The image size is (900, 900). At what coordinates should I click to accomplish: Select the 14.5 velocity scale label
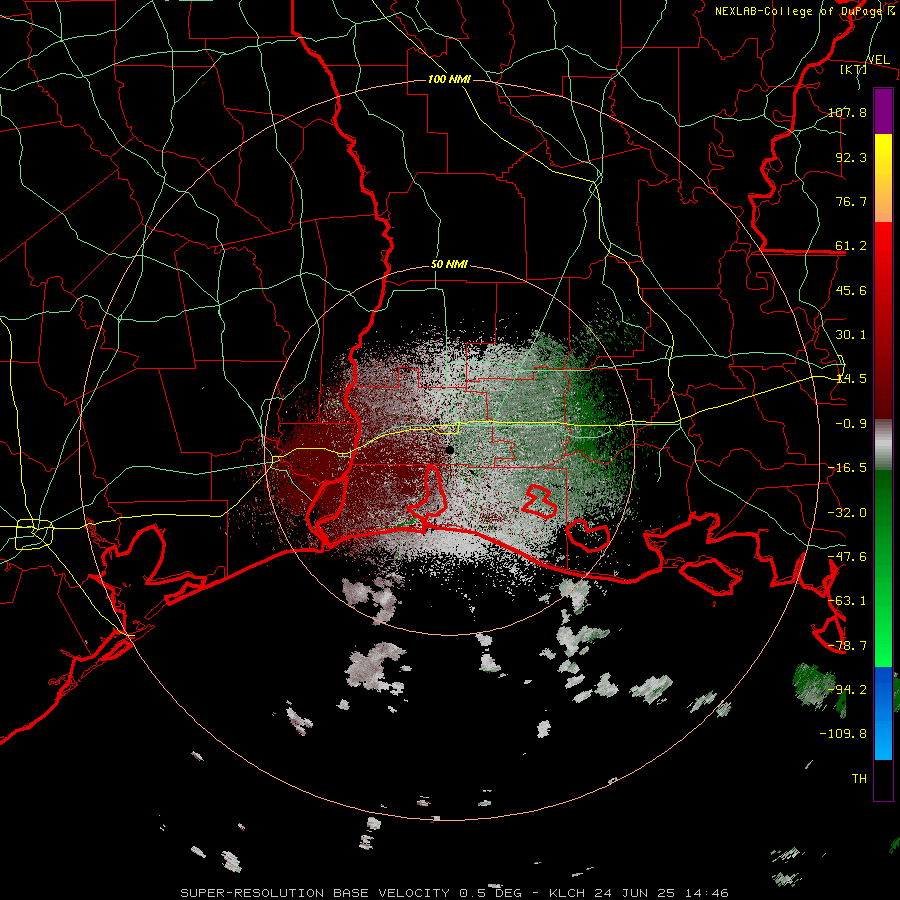[x=851, y=379]
